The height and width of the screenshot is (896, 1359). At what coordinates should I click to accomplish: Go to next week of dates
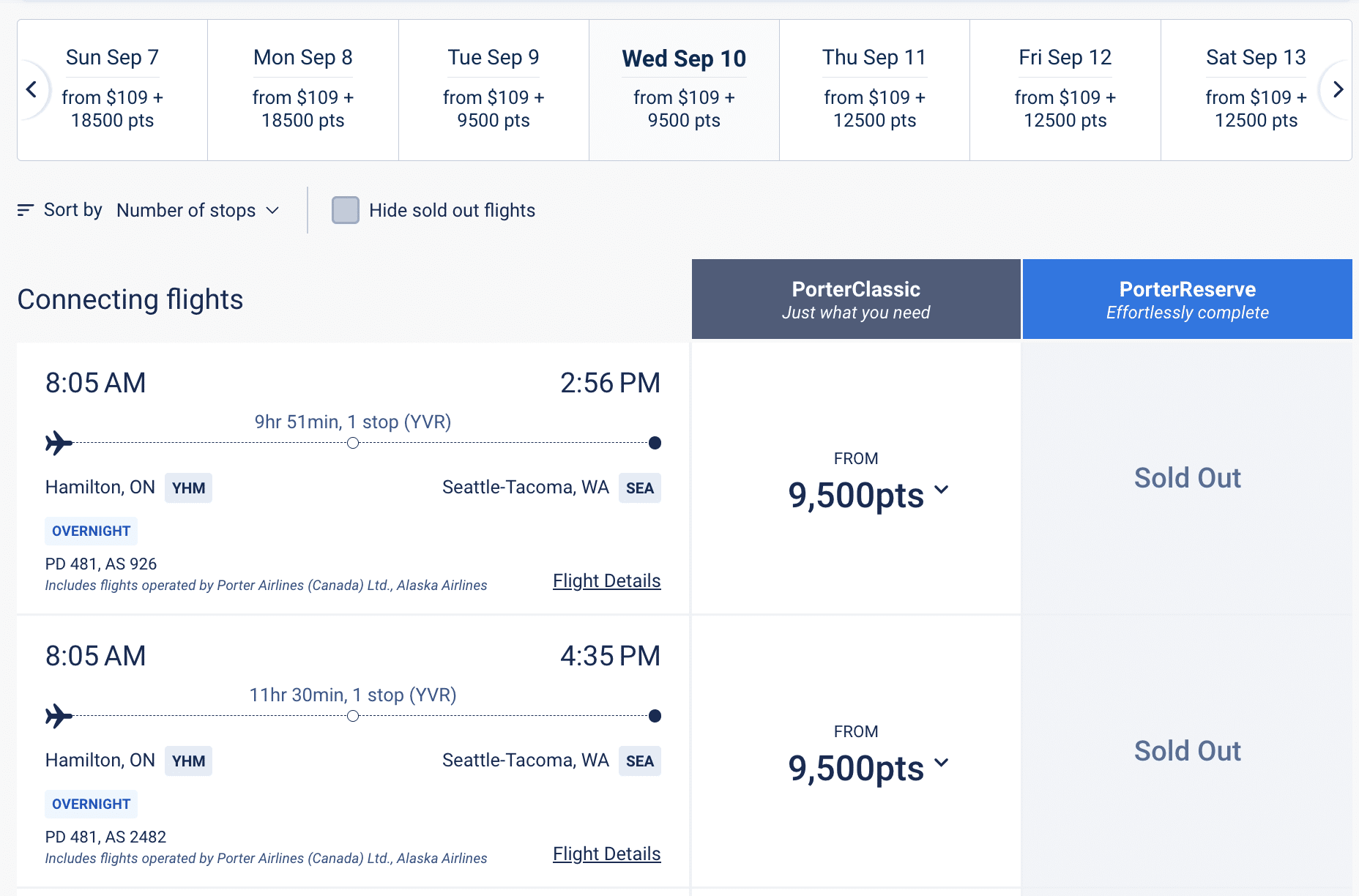1338,90
